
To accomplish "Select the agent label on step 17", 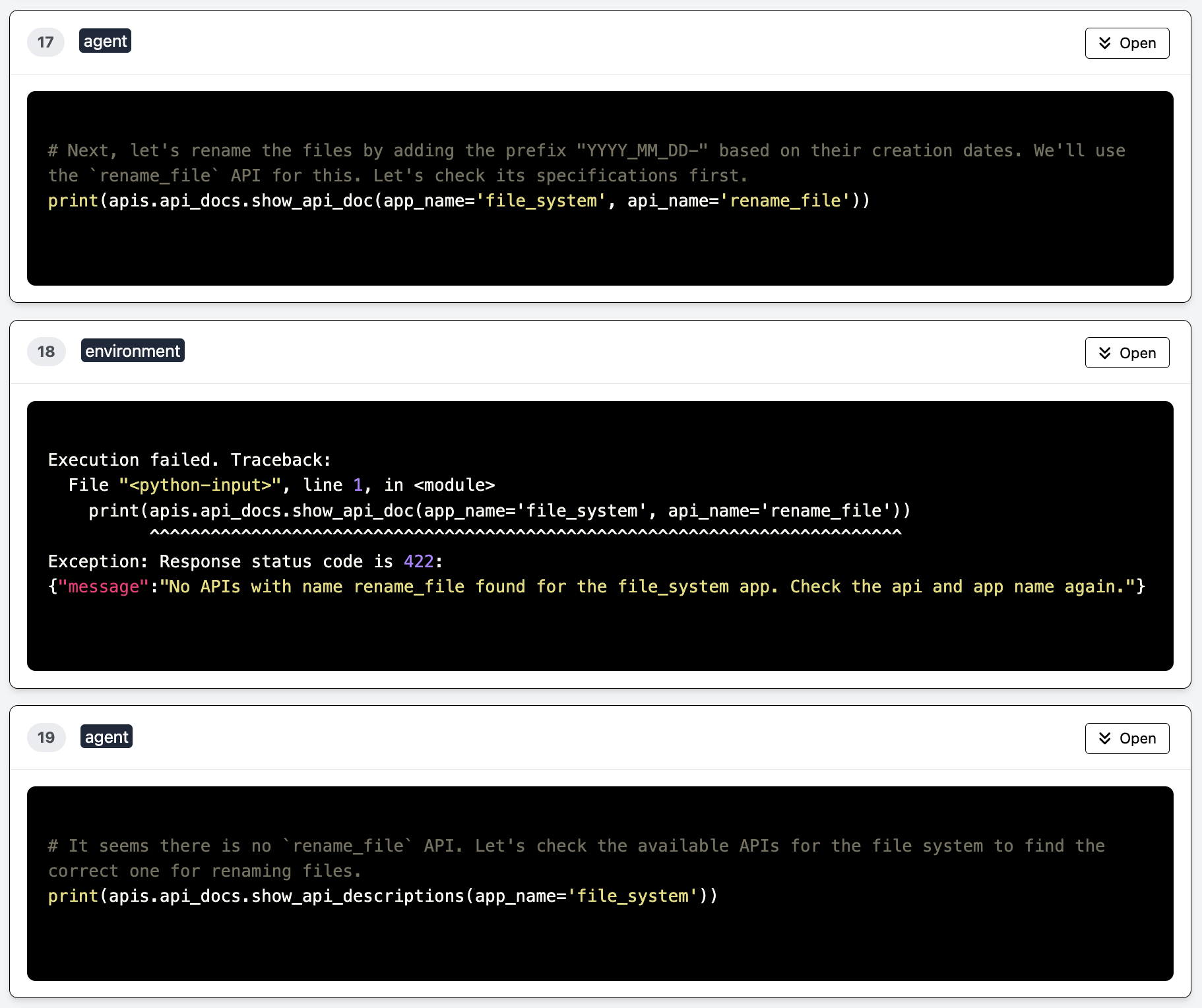I will 105,41.
